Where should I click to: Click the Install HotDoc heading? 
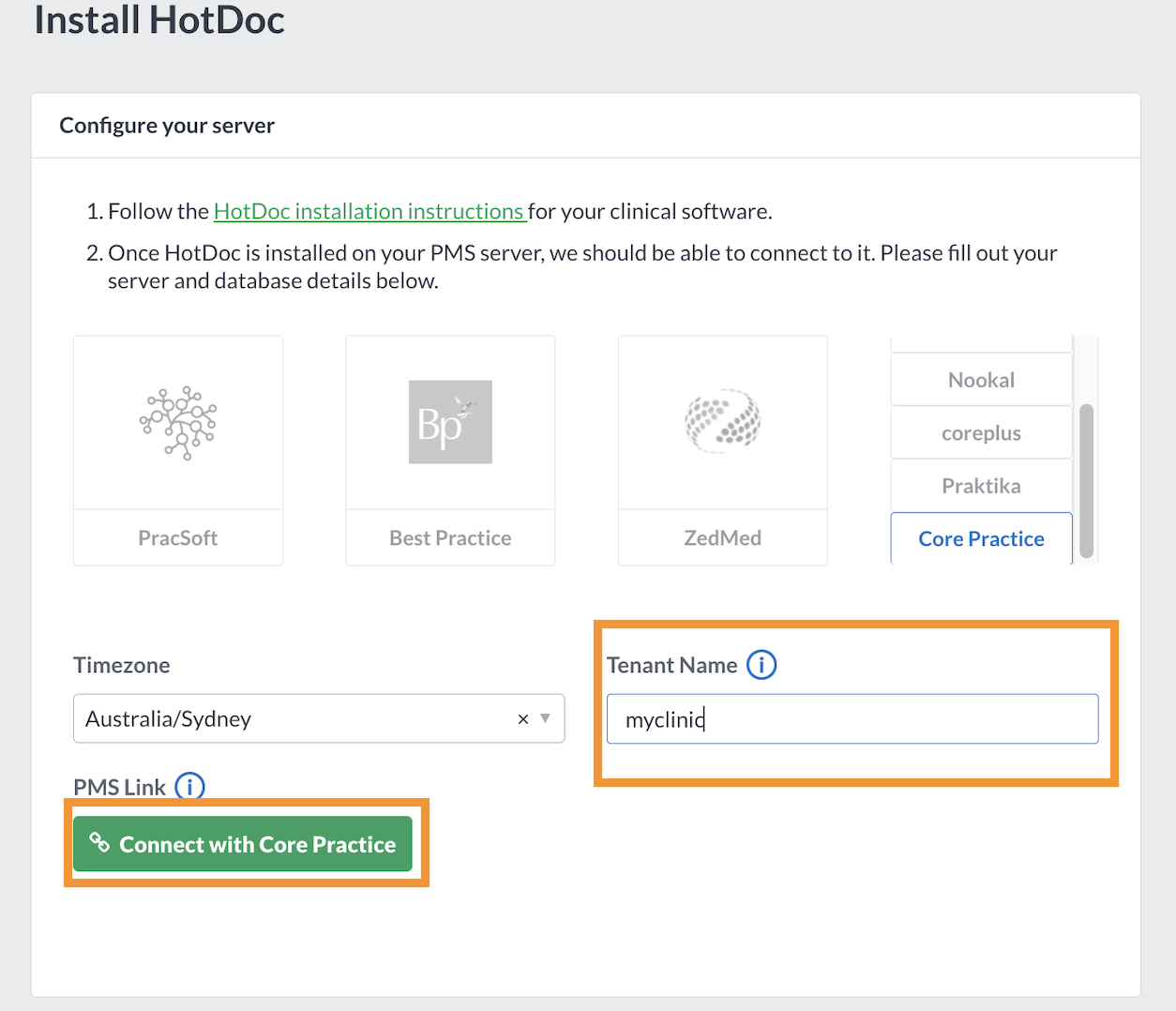(x=159, y=20)
